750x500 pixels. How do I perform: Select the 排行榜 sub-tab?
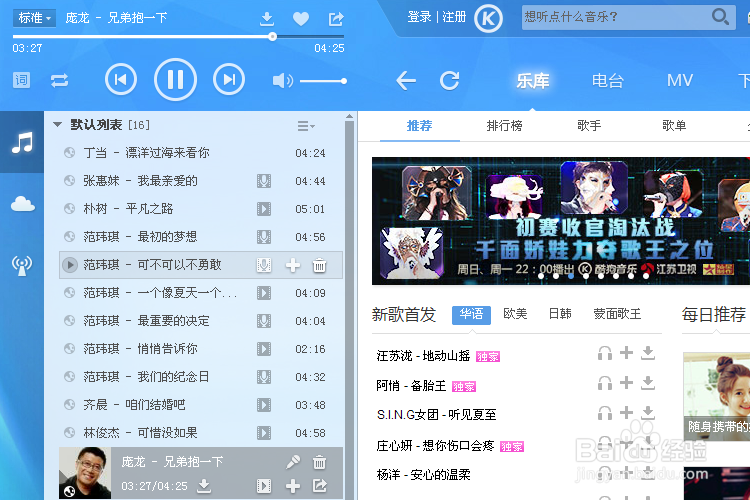[x=504, y=126]
